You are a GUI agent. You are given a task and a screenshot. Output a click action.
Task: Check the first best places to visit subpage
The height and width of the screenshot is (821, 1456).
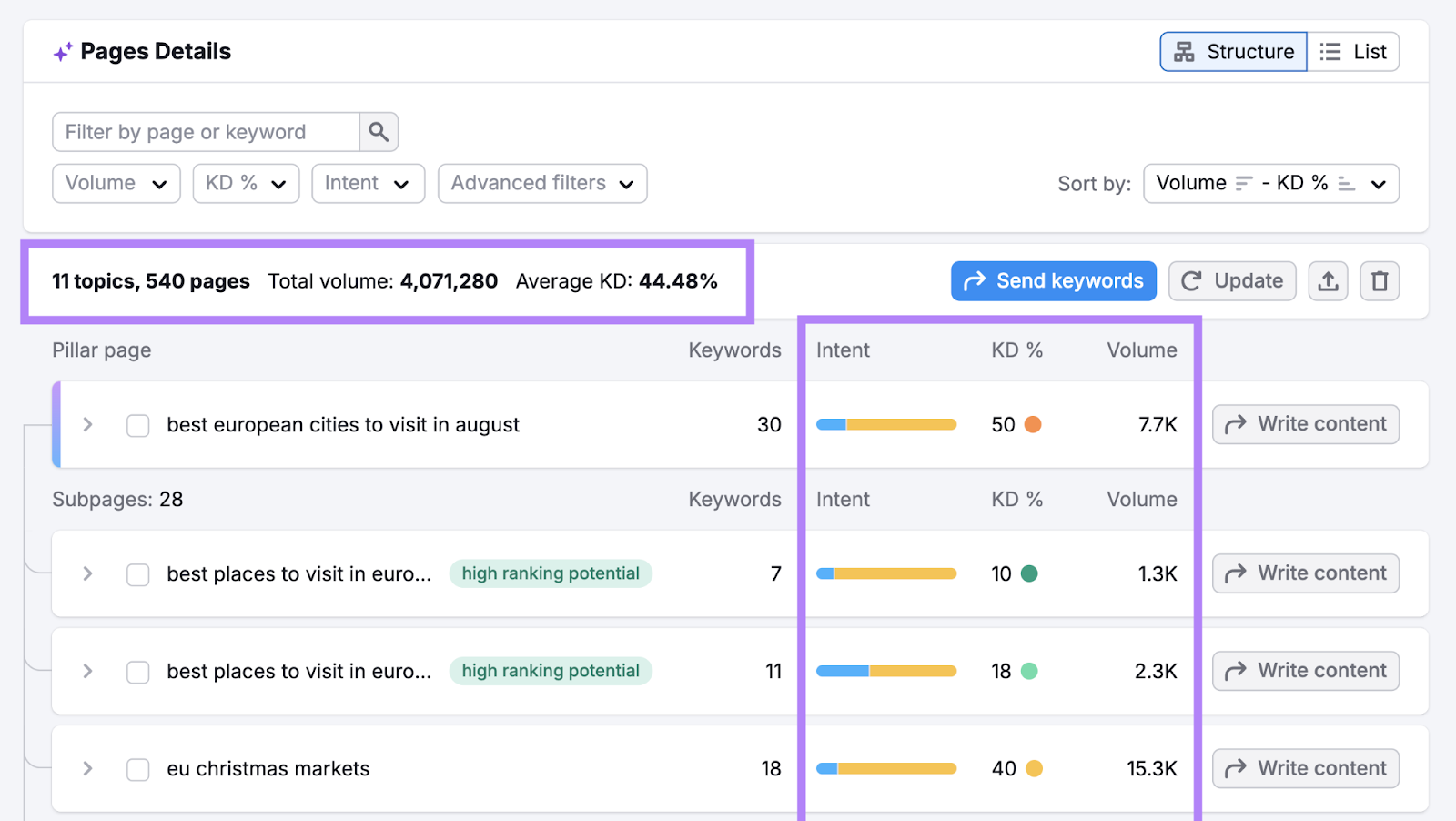click(137, 573)
